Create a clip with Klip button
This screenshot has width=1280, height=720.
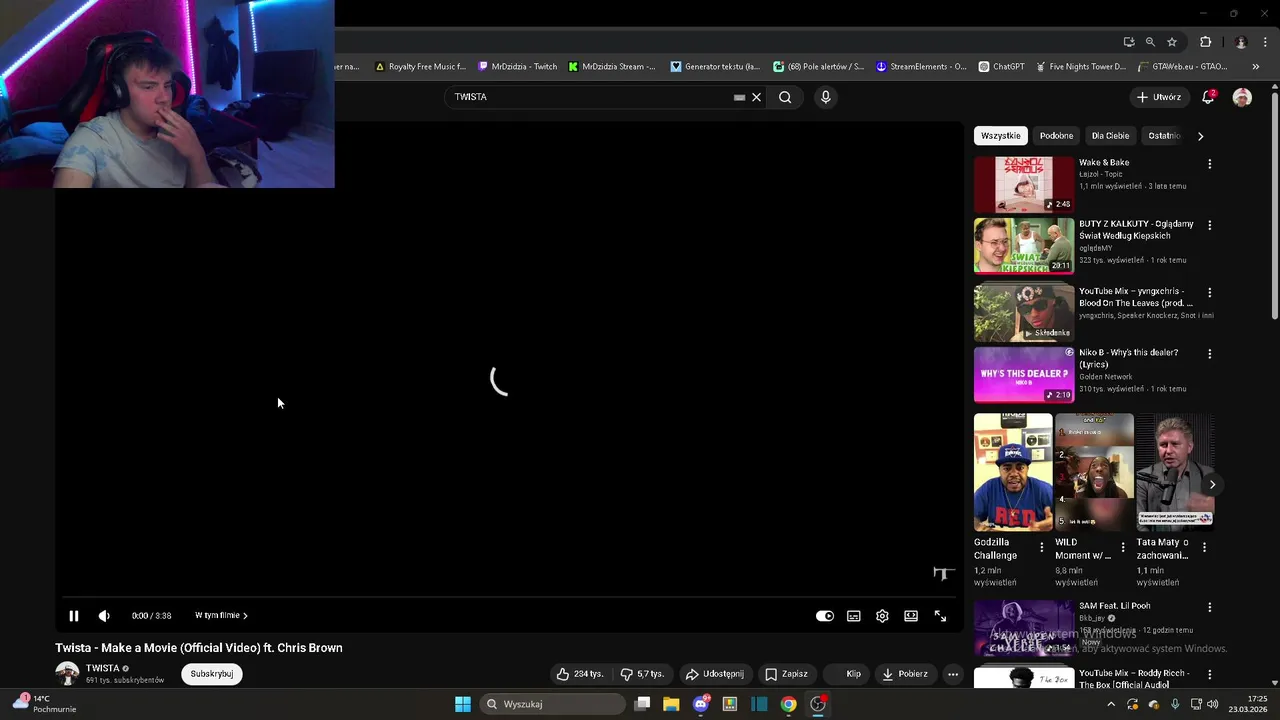click(847, 674)
